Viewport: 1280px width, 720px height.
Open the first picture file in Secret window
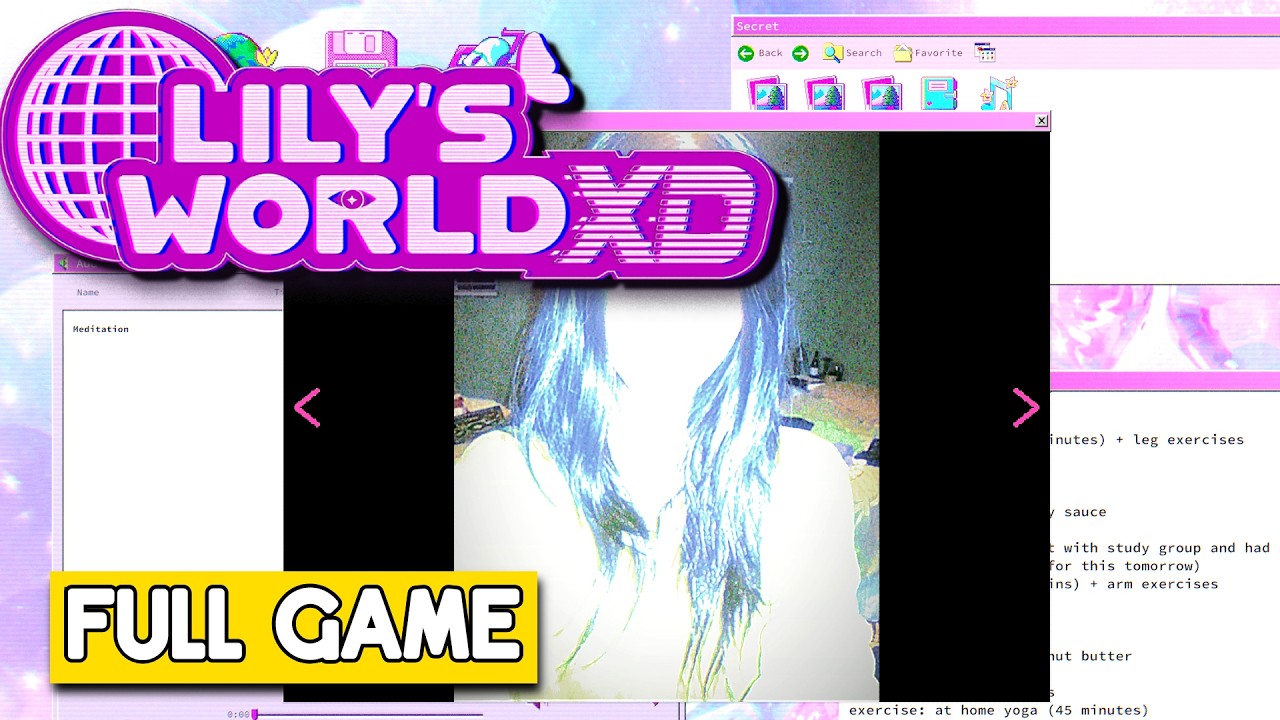pos(768,94)
